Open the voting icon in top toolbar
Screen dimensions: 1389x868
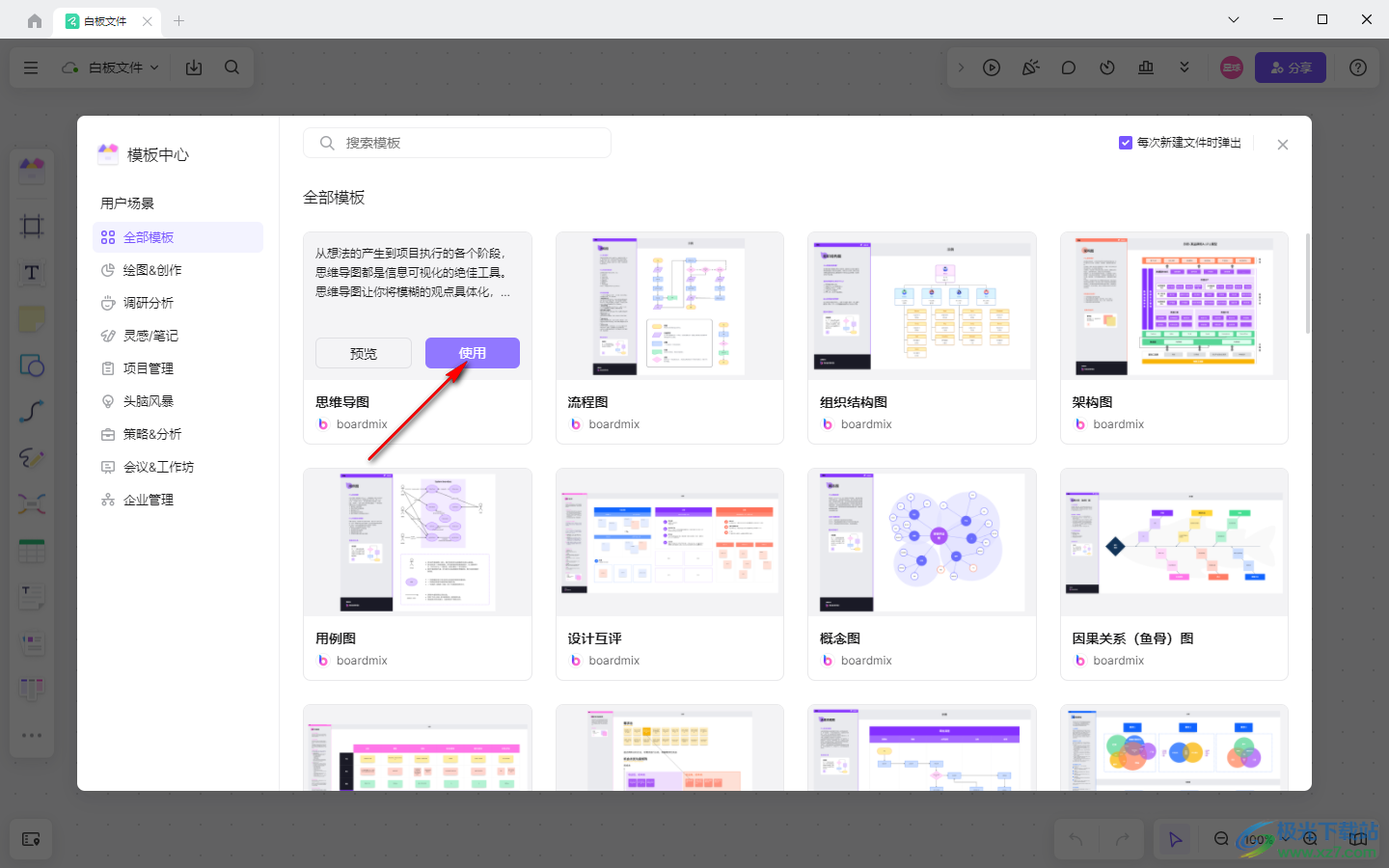point(1146,68)
